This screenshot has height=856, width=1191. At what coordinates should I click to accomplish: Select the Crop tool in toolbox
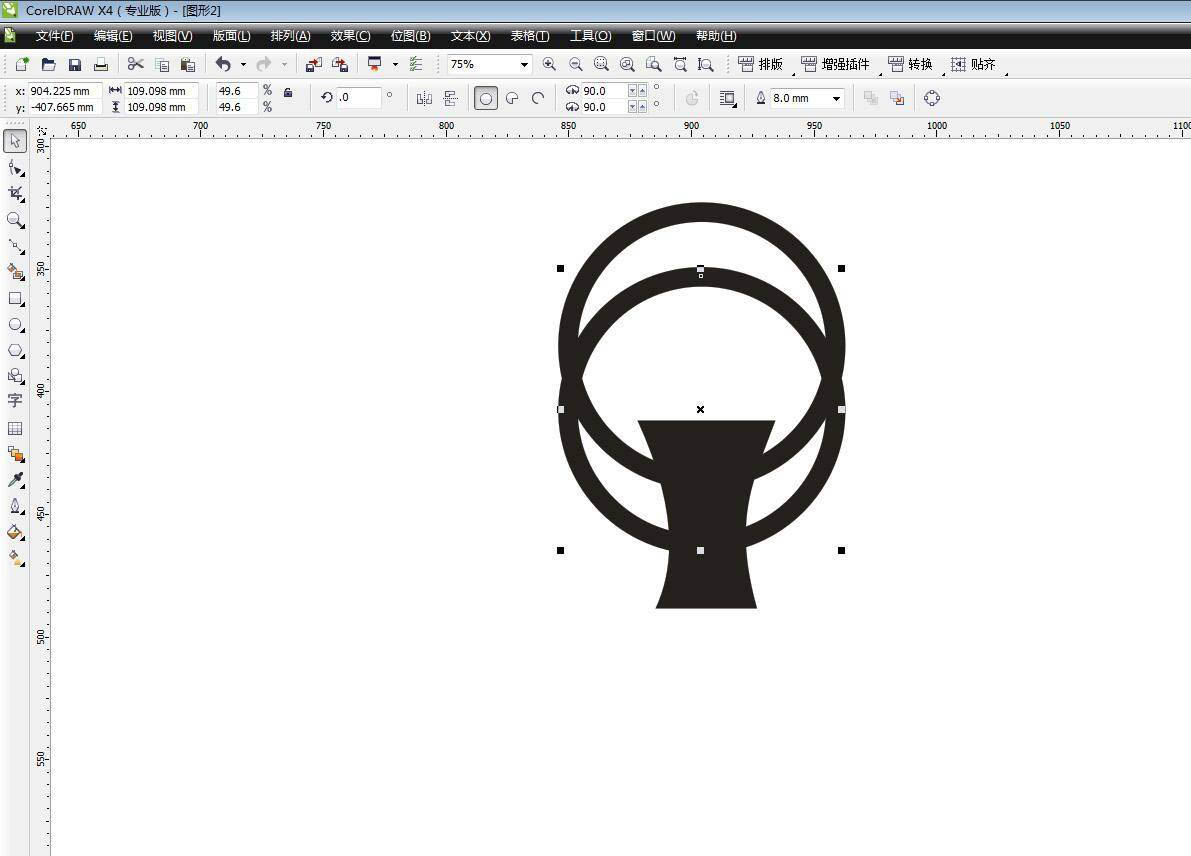coord(15,193)
